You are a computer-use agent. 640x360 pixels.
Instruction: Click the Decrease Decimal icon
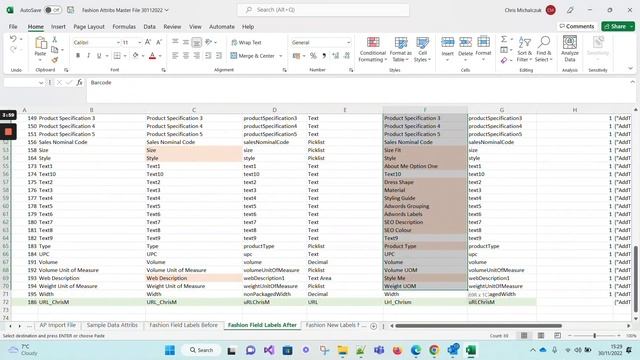[347, 56]
